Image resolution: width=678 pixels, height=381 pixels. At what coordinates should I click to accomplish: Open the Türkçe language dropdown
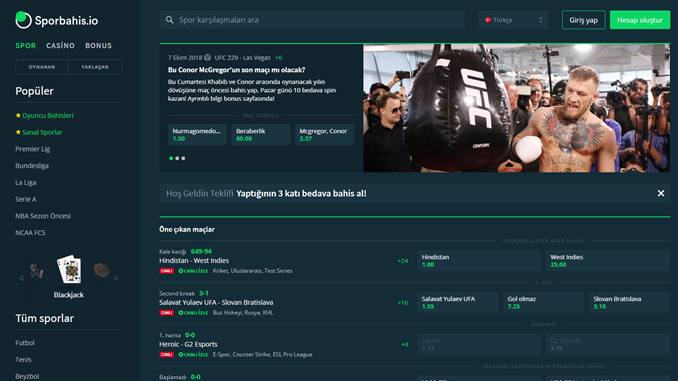(513, 20)
